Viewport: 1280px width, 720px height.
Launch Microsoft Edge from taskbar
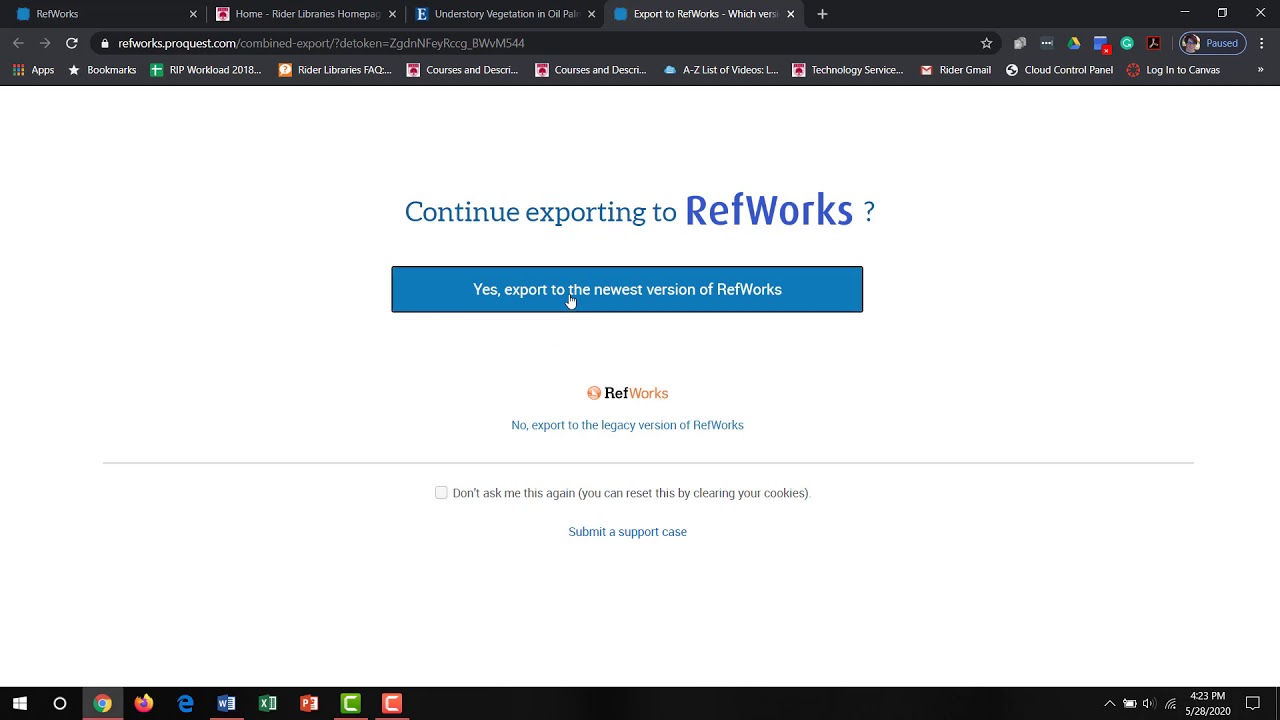(185, 704)
